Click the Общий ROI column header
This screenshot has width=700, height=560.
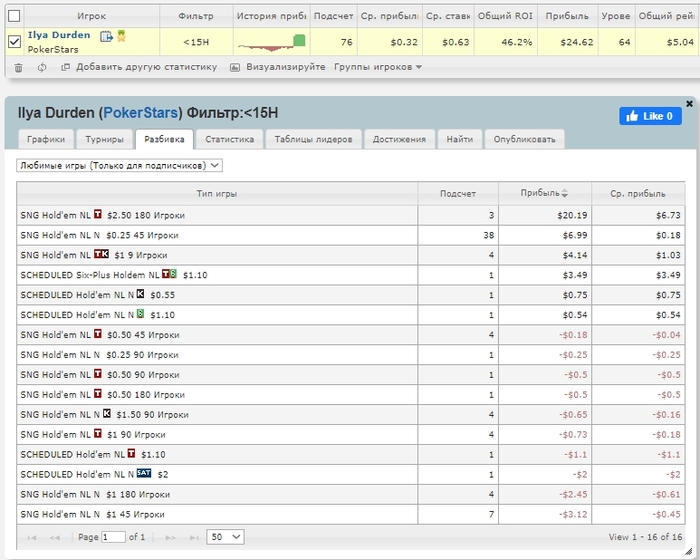coord(505,16)
